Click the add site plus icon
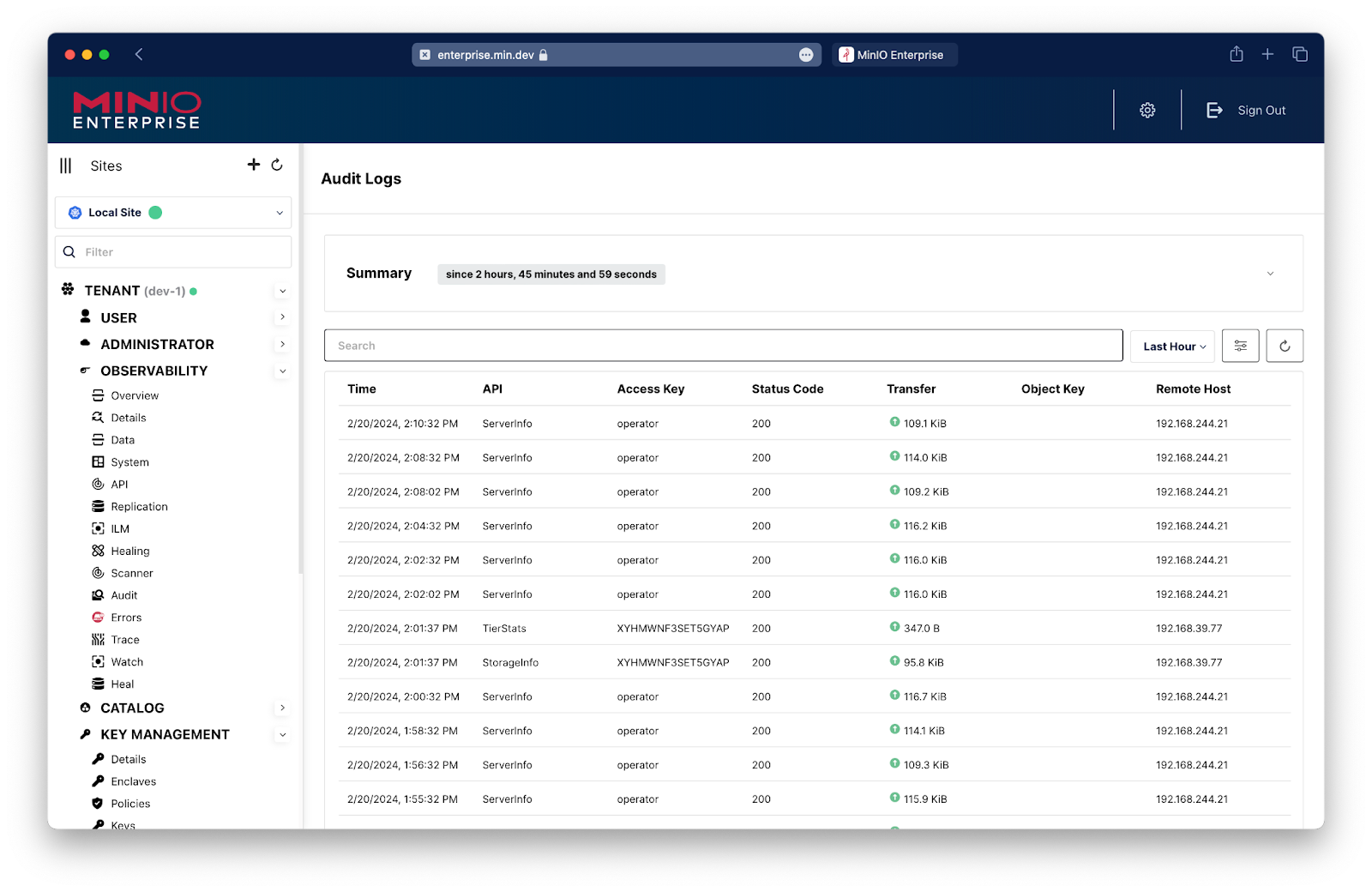The height and width of the screenshot is (892, 1372). pos(254,165)
